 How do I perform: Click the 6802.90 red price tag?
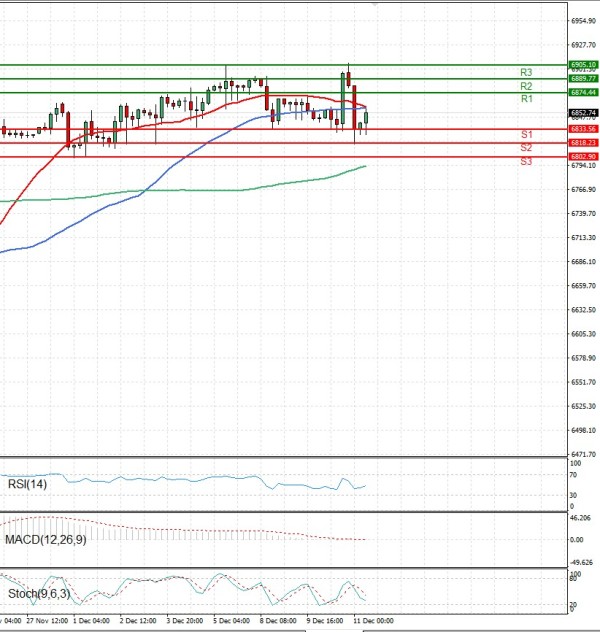583,157
